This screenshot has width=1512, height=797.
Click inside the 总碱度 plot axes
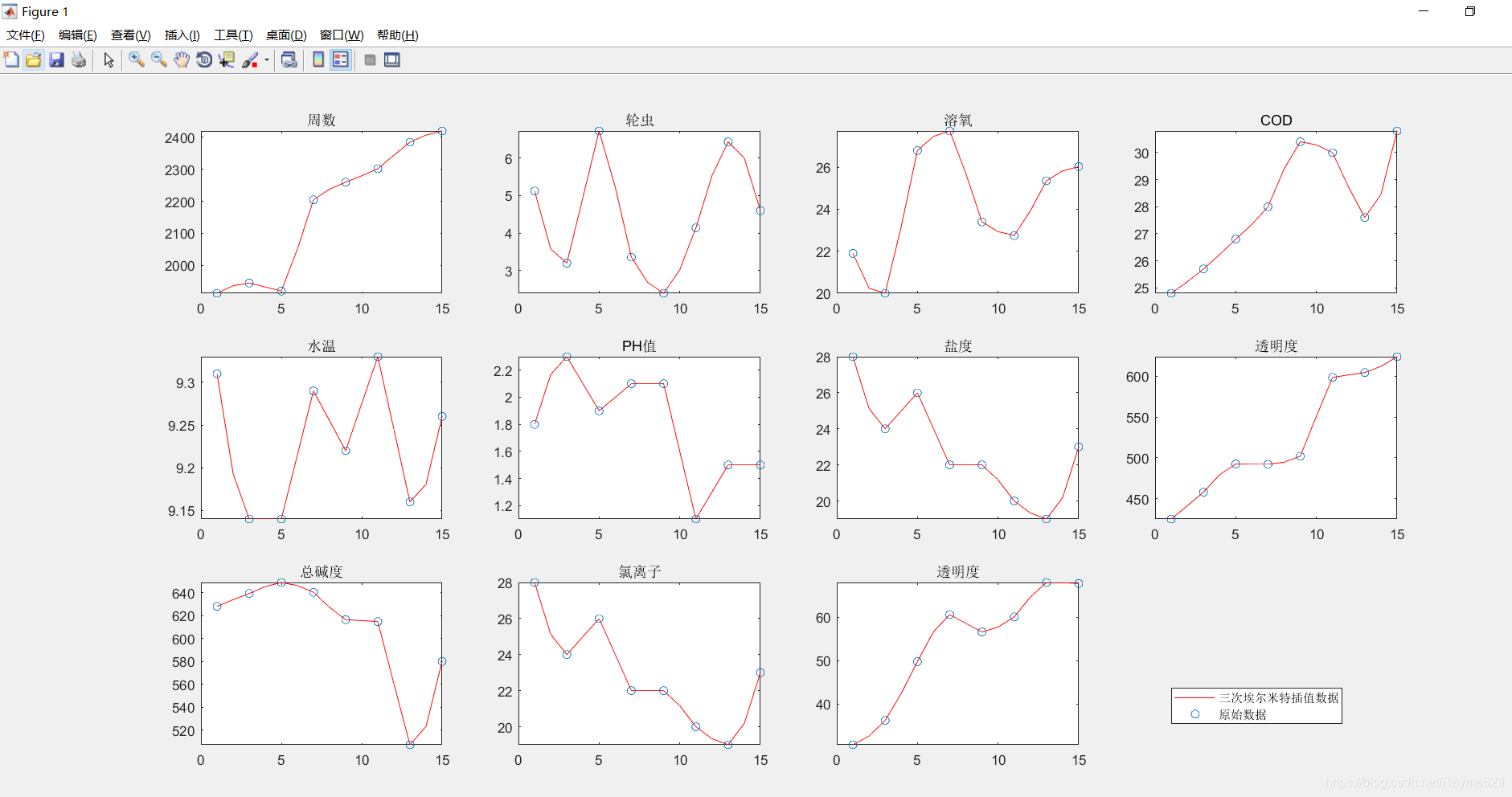pos(322,664)
